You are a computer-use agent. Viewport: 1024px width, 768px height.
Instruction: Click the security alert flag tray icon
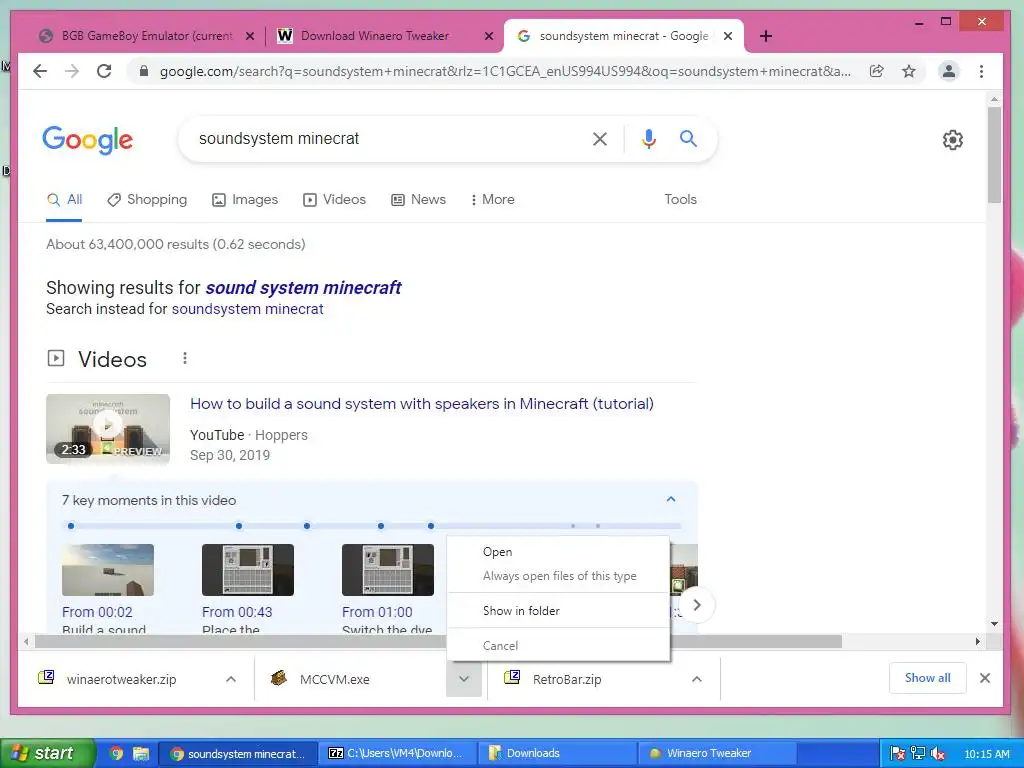897,754
